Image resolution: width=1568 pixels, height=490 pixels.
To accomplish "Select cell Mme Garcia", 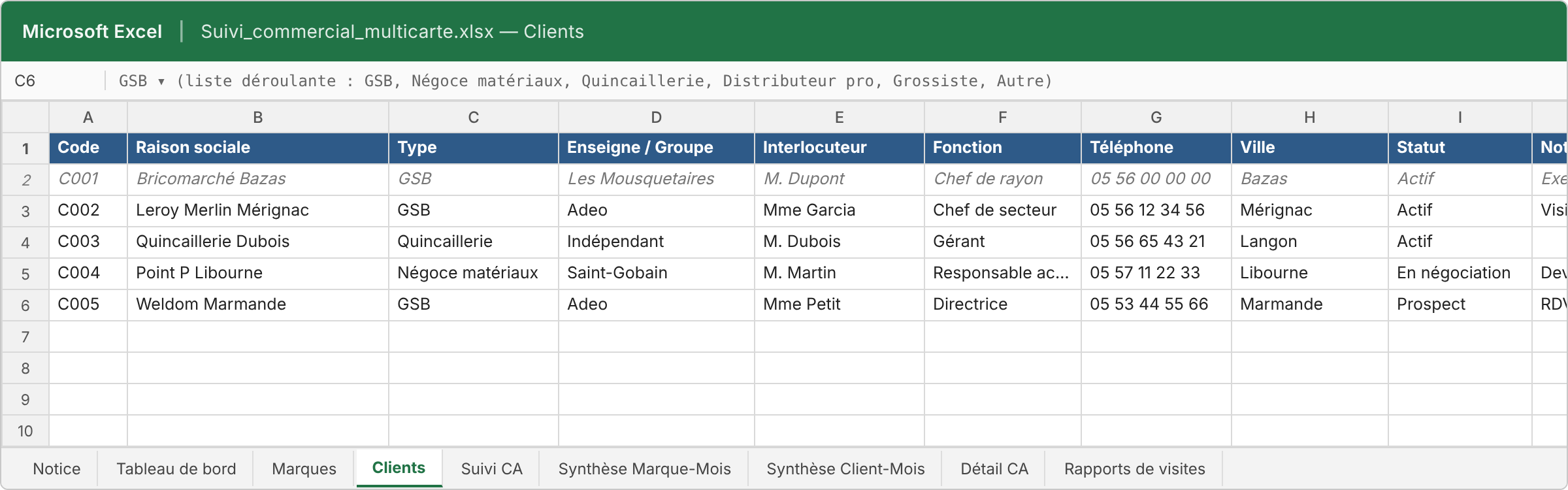I will [840, 210].
